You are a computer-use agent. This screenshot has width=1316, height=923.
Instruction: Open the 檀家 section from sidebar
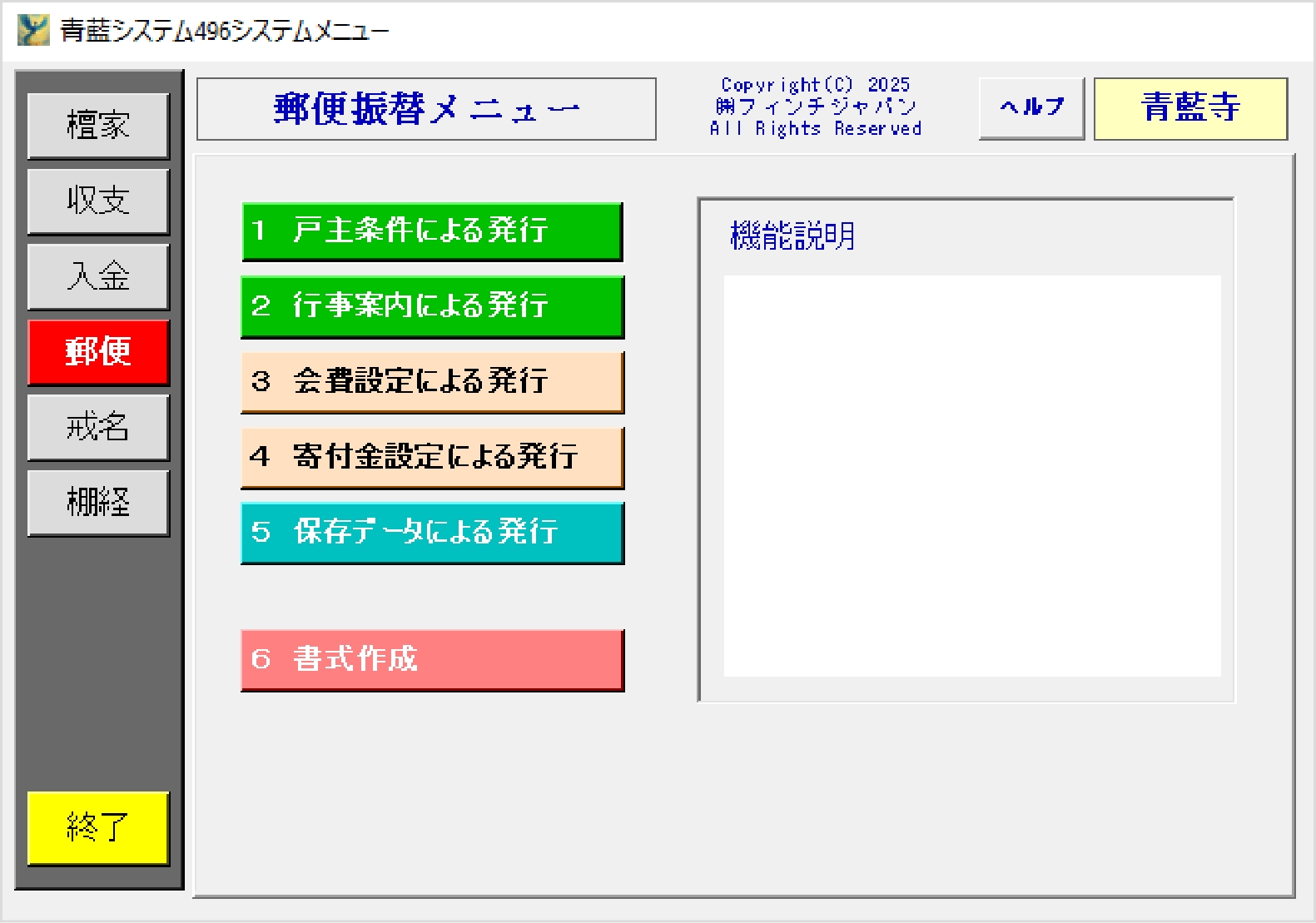coord(98,126)
